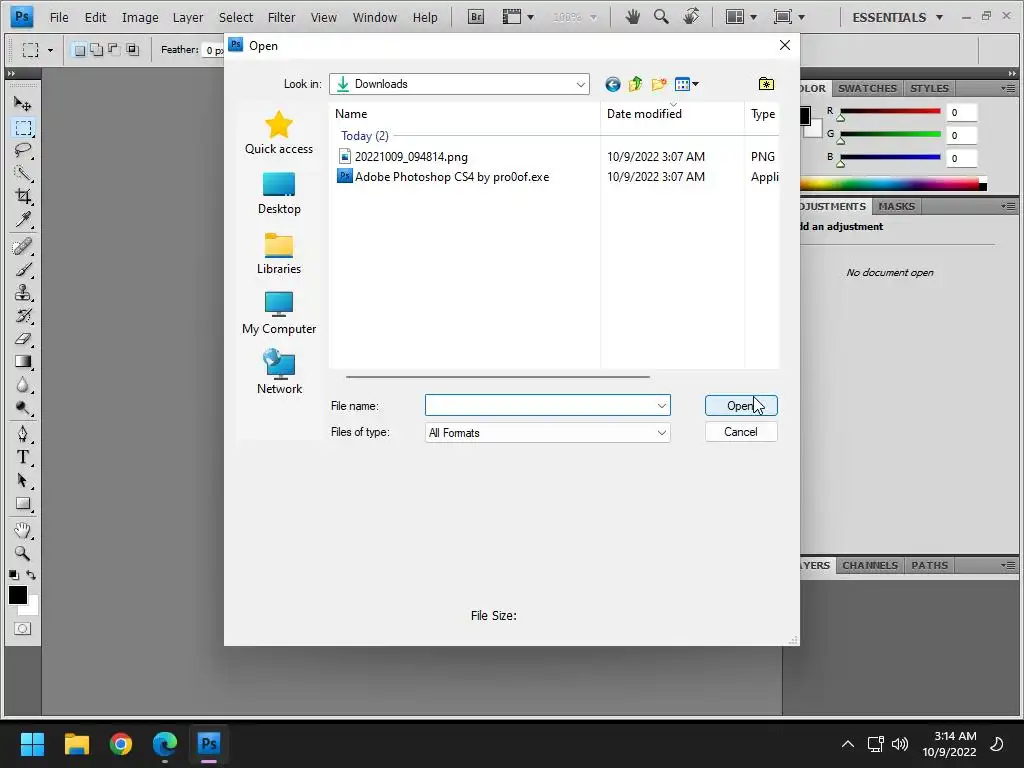Select the Hand tool in toolbox
The width and height of the screenshot is (1024, 768).
click(x=23, y=530)
